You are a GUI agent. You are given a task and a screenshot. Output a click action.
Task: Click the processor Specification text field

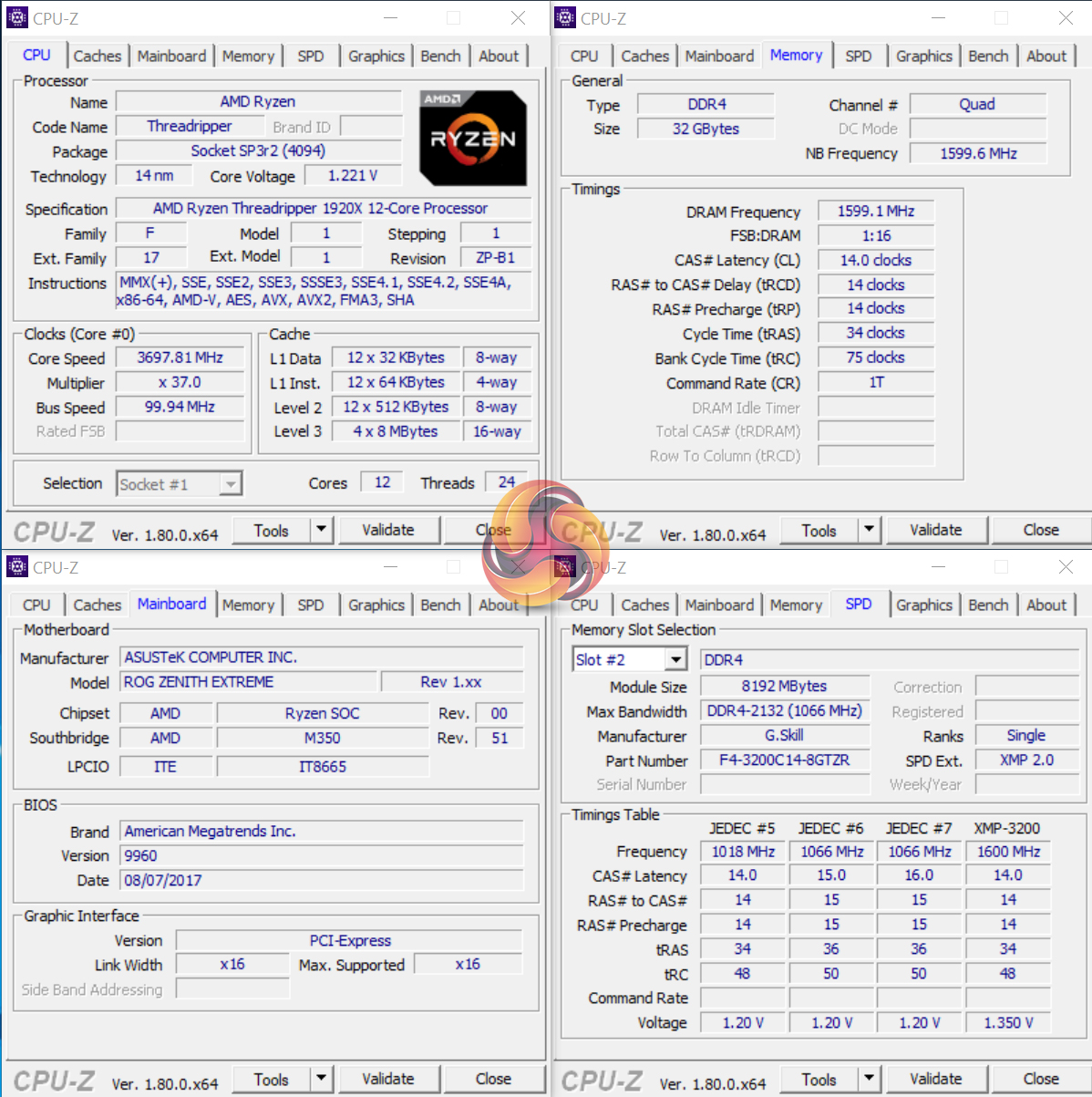(321, 209)
